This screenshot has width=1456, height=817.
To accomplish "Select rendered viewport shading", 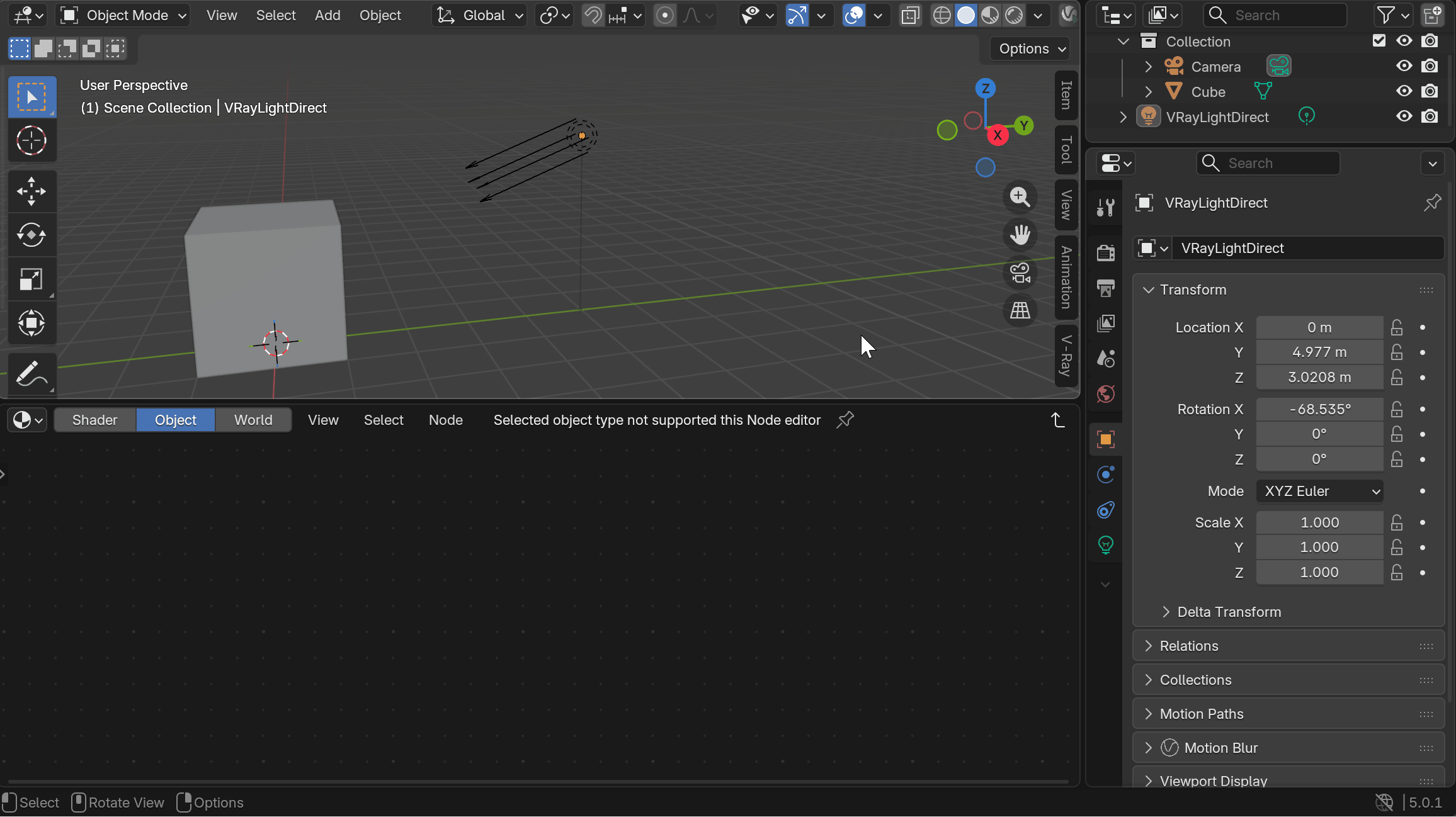I will [x=1014, y=15].
